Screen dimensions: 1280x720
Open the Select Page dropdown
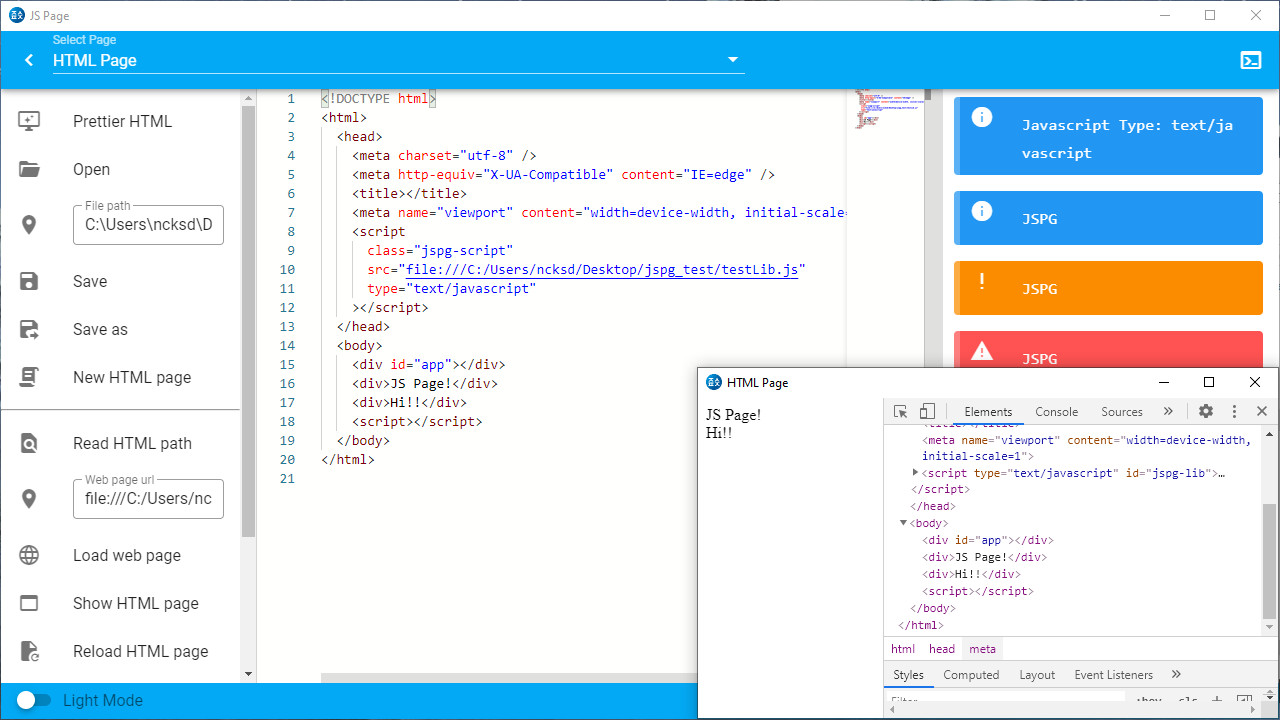pyautogui.click(x=733, y=59)
